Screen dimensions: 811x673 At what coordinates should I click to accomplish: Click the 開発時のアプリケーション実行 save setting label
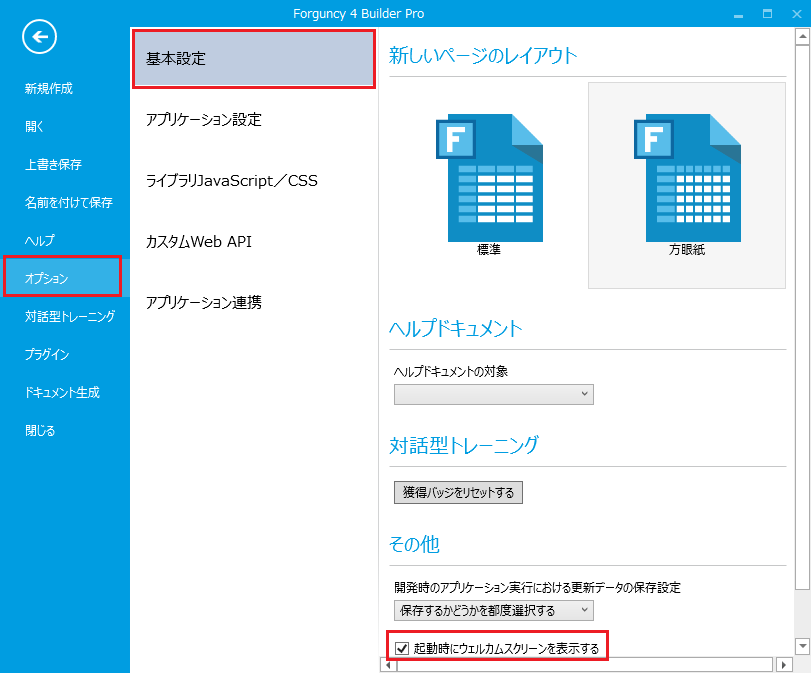point(537,588)
